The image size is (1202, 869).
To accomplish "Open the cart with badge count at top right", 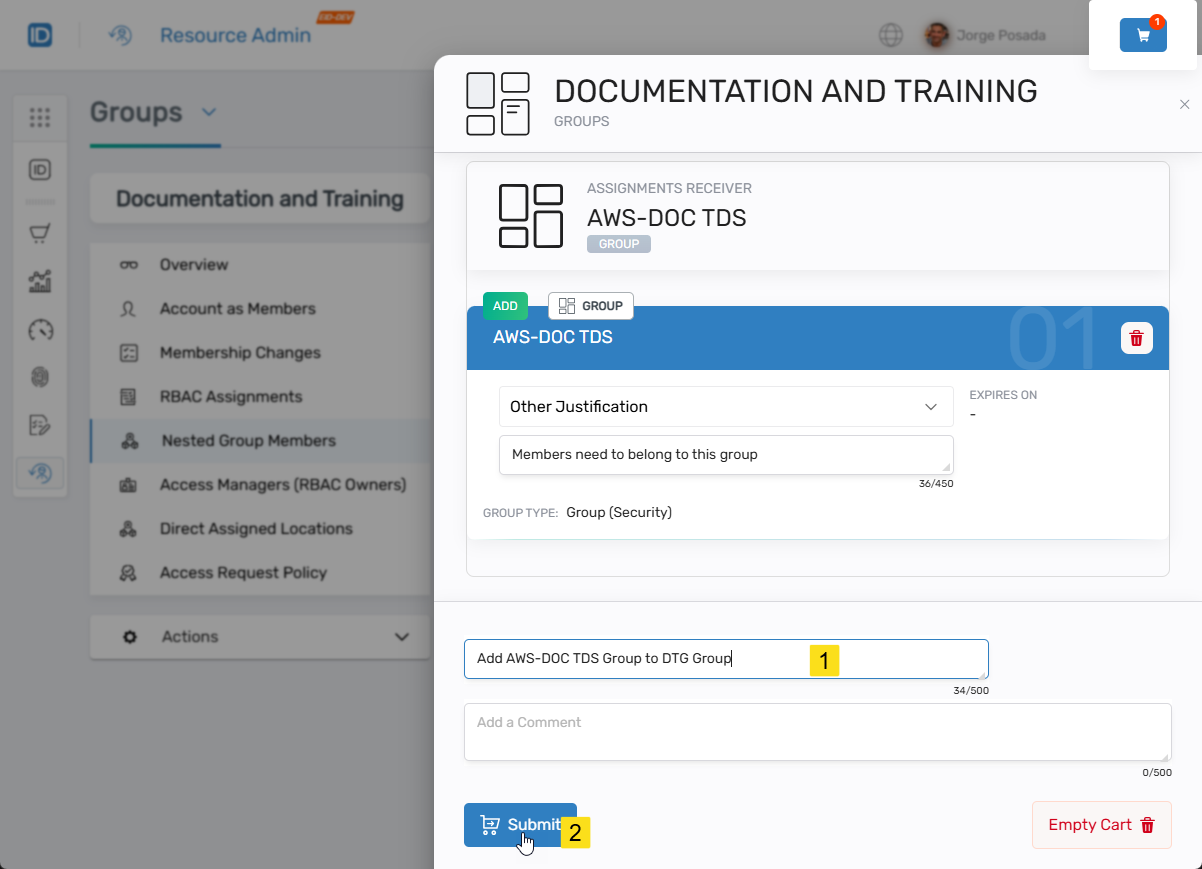I will [1143, 33].
